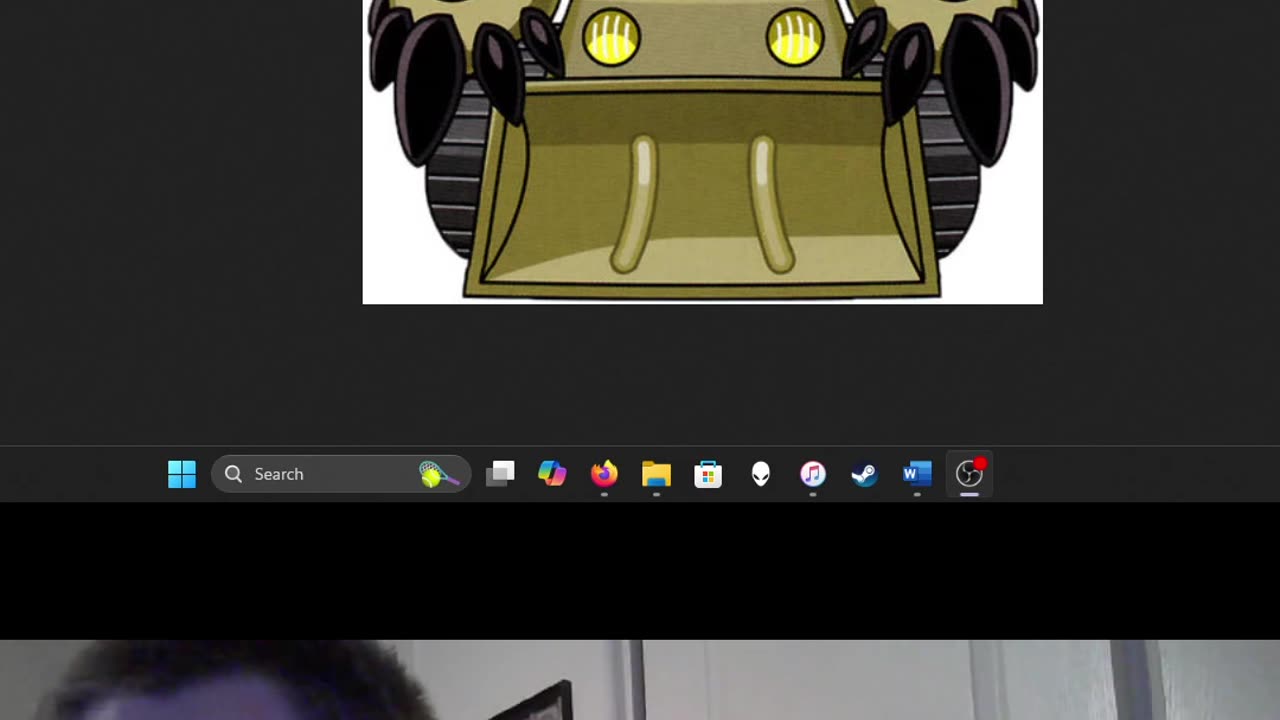Open the Windows Start menu
This screenshot has height=720, width=1280.
[182, 474]
